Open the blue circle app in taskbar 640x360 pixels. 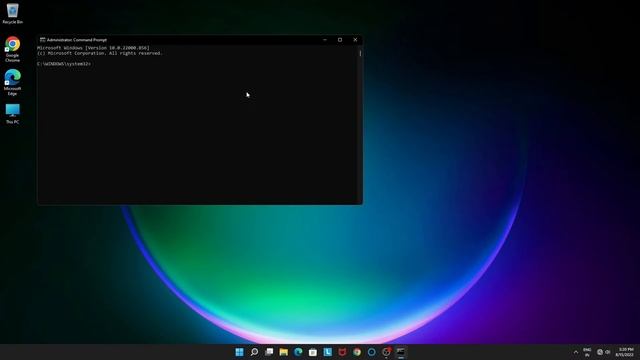point(371,352)
